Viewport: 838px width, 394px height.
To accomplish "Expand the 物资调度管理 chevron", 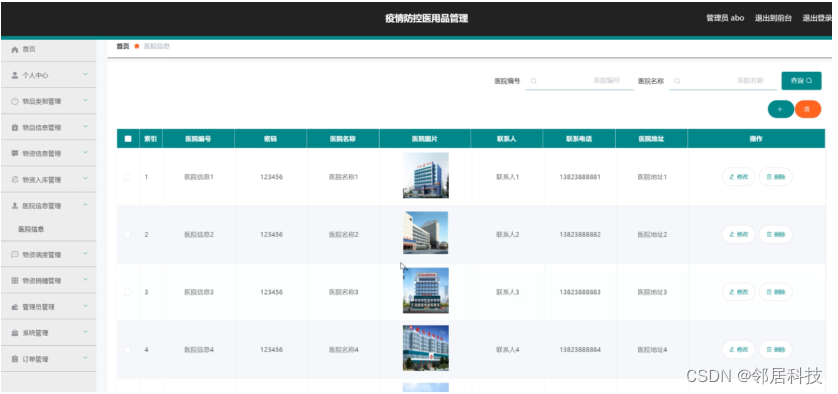I will pyautogui.click(x=86, y=254).
